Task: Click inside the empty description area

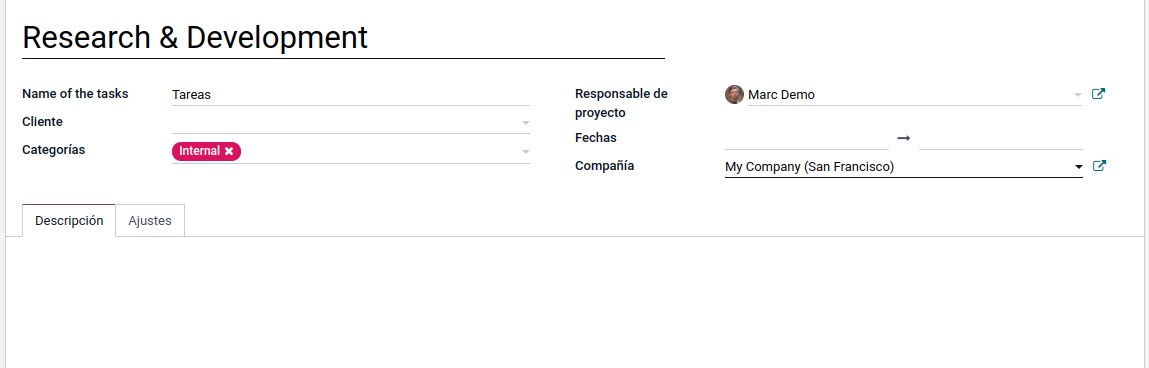Action: pos(574,301)
